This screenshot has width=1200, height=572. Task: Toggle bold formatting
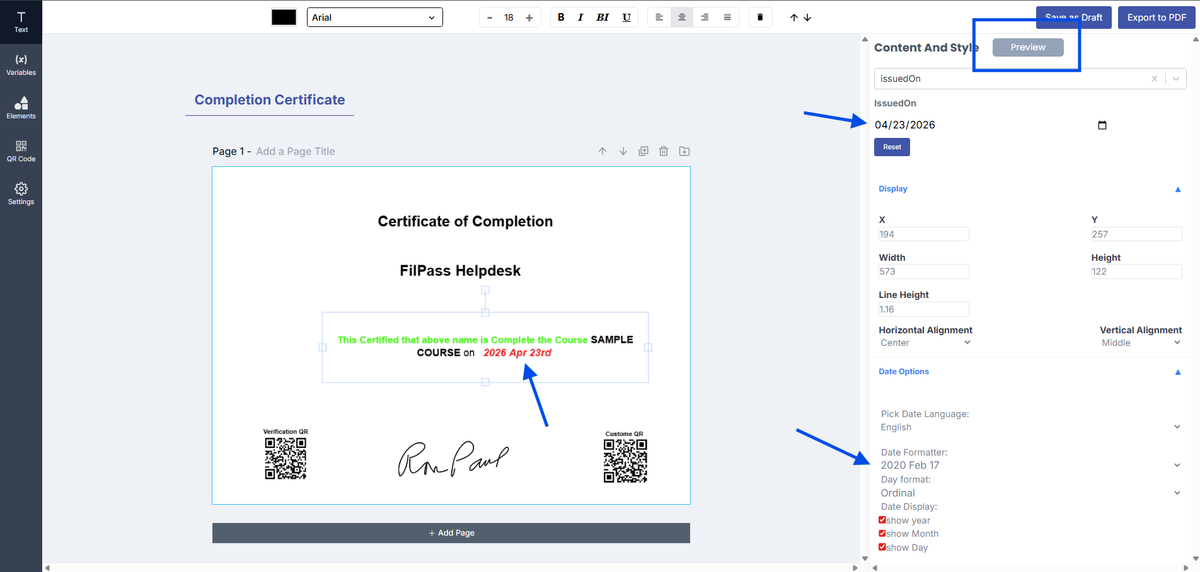pos(561,18)
